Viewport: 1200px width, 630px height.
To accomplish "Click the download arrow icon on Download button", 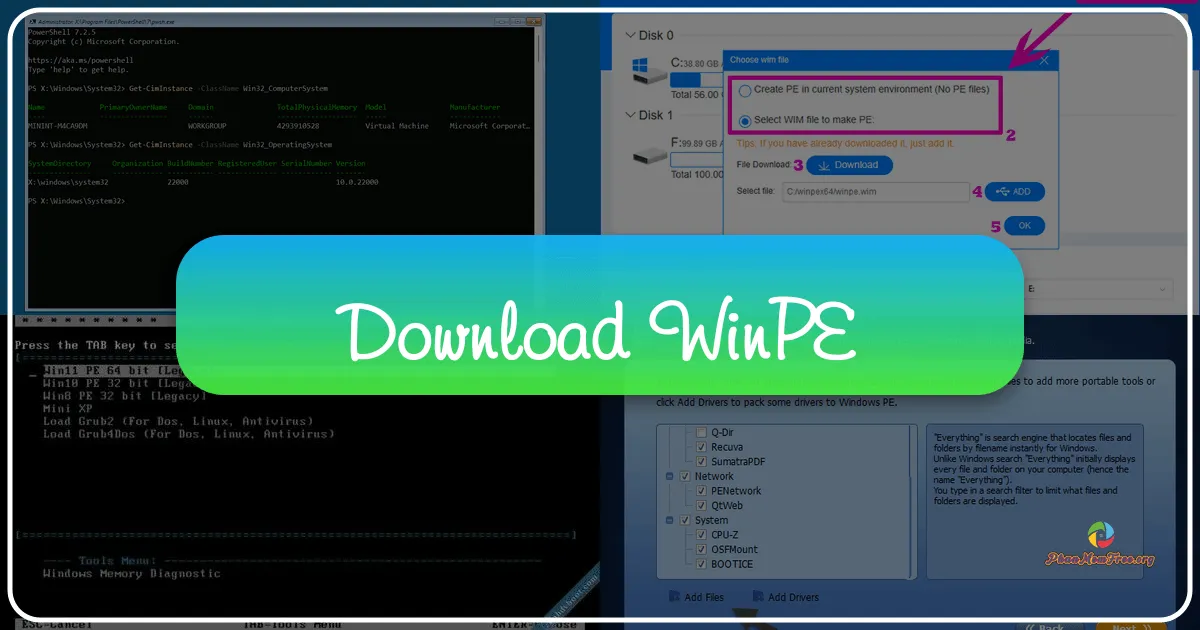I will tap(824, 165).
